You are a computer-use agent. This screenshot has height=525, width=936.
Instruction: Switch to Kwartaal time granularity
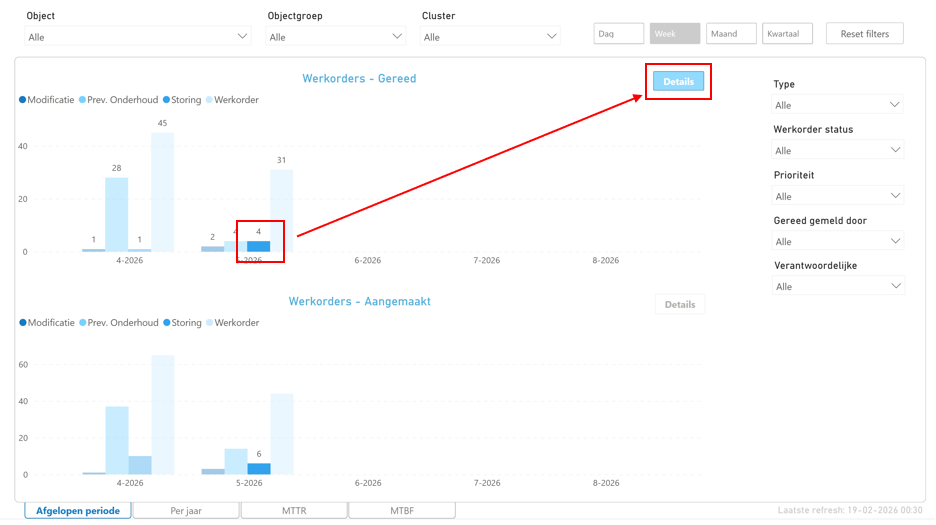(787, 34)
